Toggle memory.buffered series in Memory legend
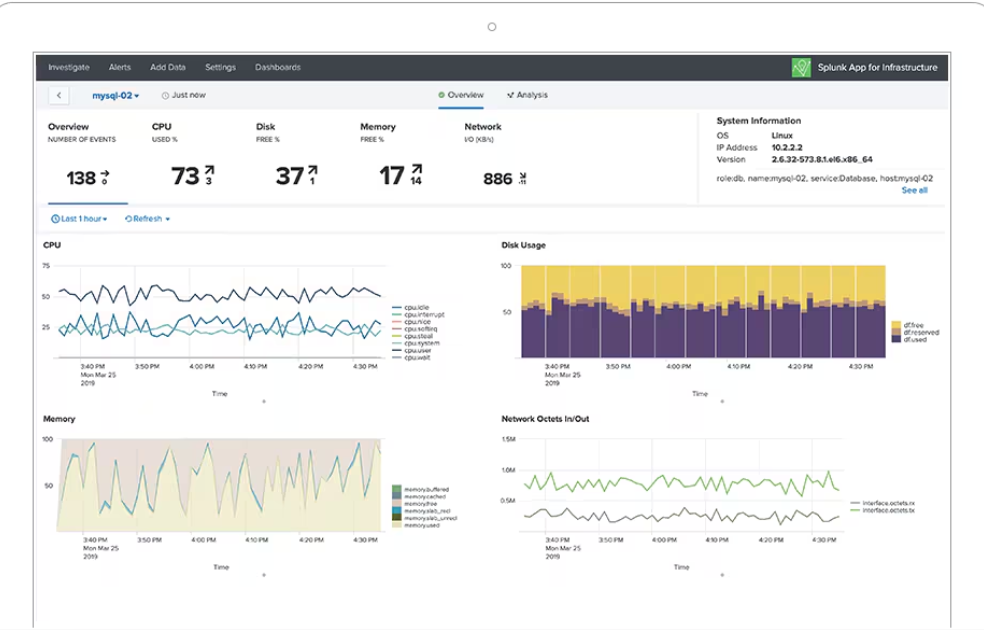Screen dimensions: 984x630 click(424, 489)
